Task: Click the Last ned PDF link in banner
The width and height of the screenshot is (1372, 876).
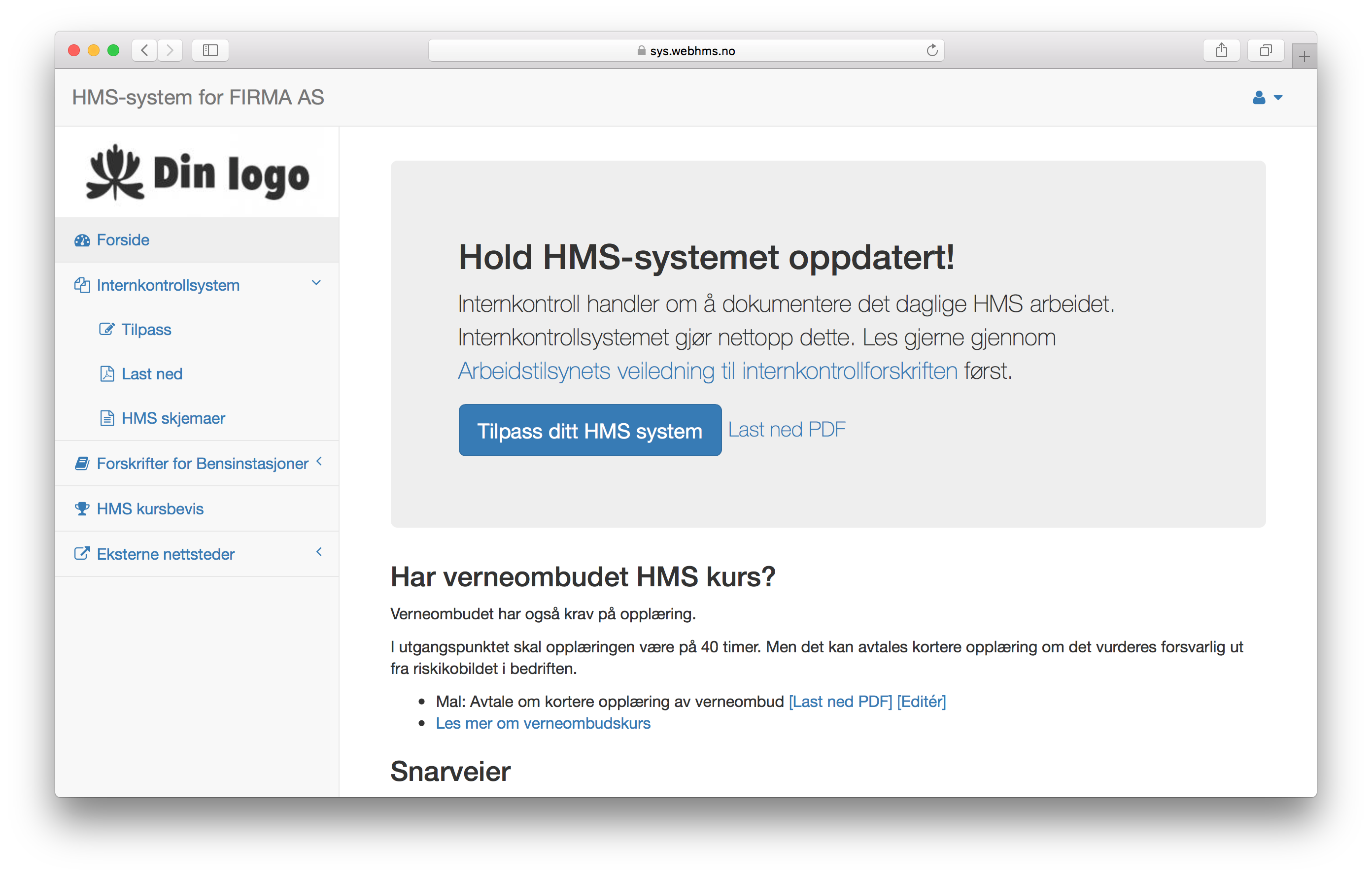Action: click(x=786, y=430)
